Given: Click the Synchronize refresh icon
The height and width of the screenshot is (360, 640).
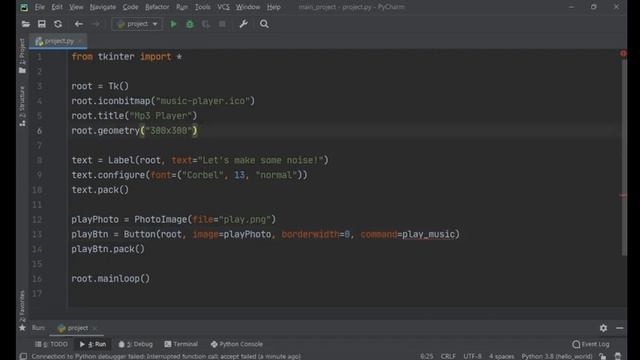Looking at the screenshot, I should click(x=58, y=24).
